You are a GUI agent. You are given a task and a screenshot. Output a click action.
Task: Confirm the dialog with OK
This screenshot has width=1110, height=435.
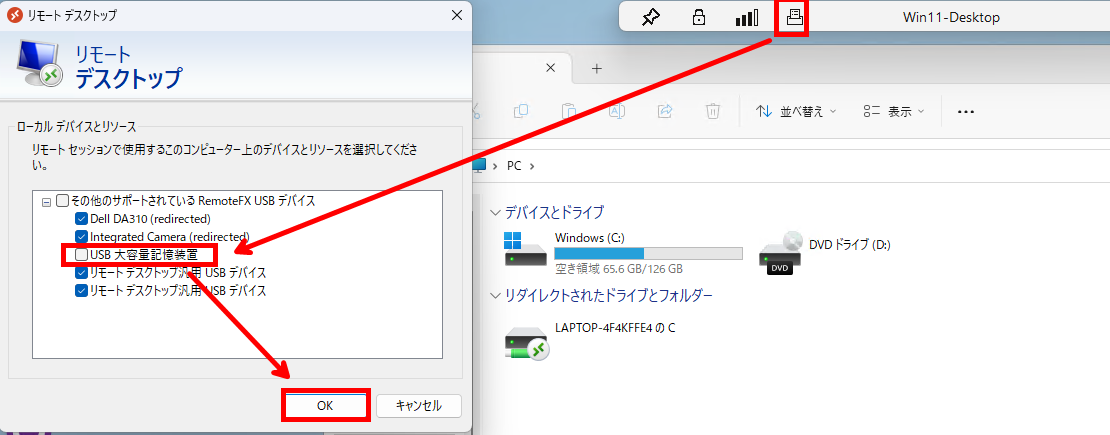tap(325, 406)
